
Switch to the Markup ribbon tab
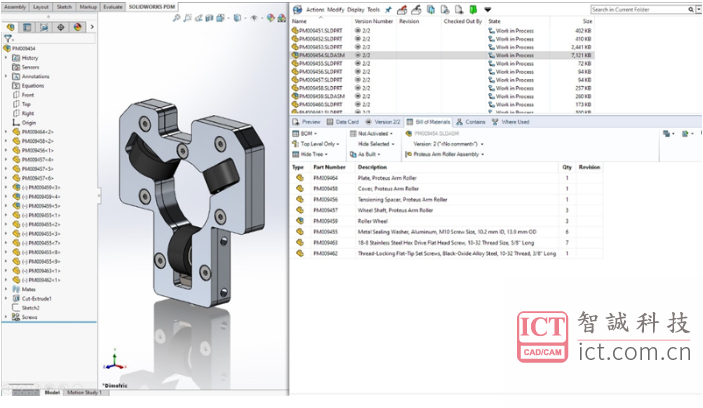tap(88, 7)
